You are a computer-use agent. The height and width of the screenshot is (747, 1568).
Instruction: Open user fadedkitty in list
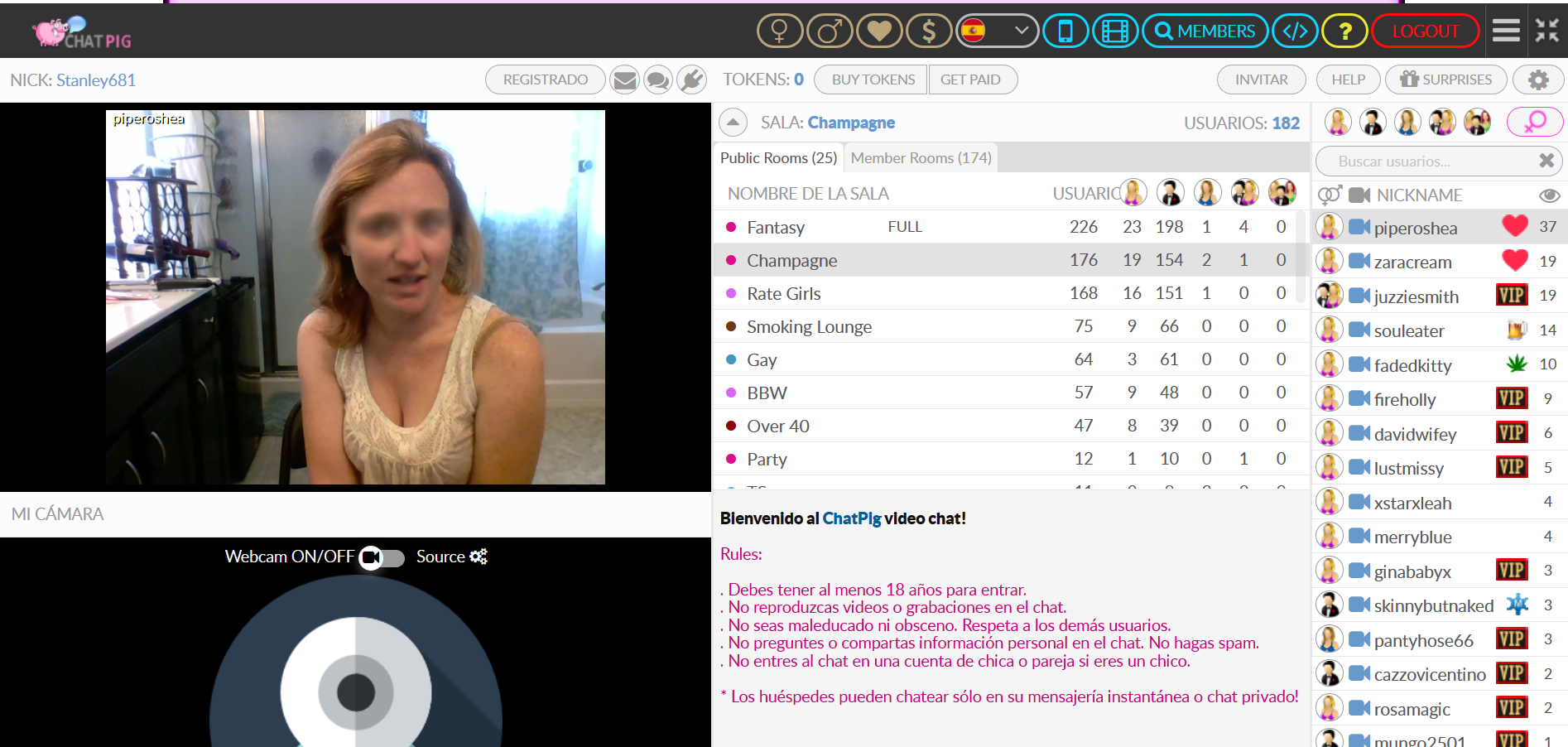click(x=1440, y=364)
